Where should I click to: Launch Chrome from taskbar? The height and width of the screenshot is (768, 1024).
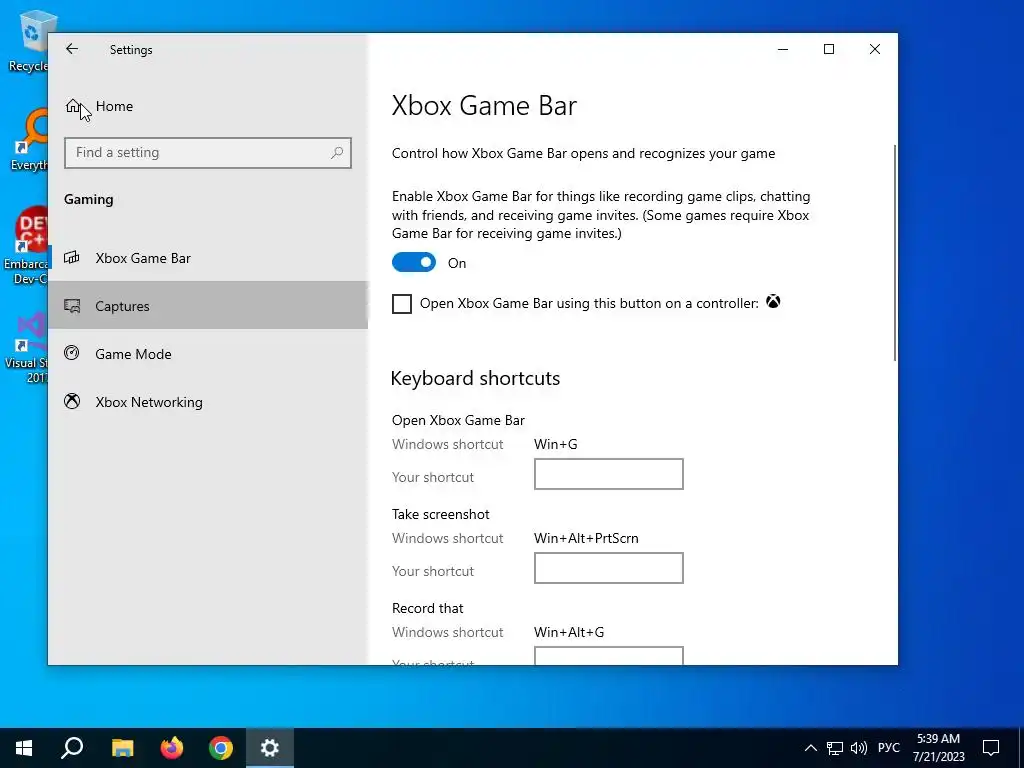221,748
